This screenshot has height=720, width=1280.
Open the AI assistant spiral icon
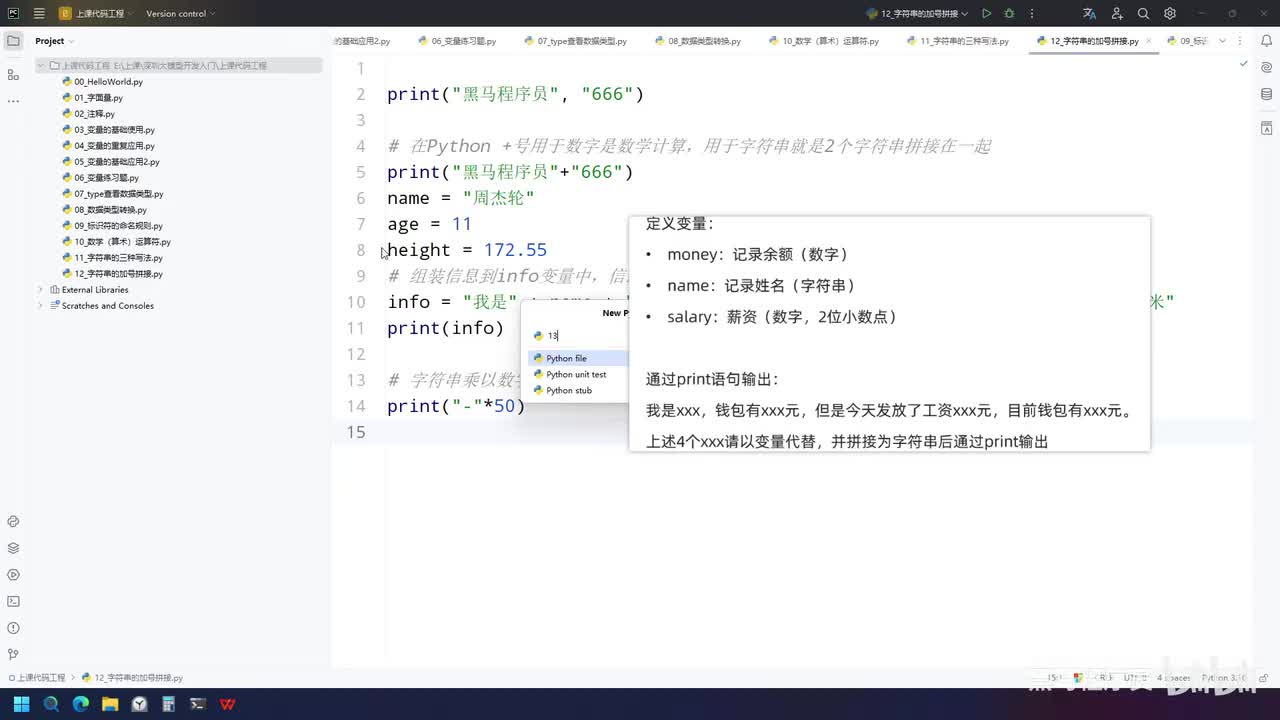click(x=1267, y=68)
